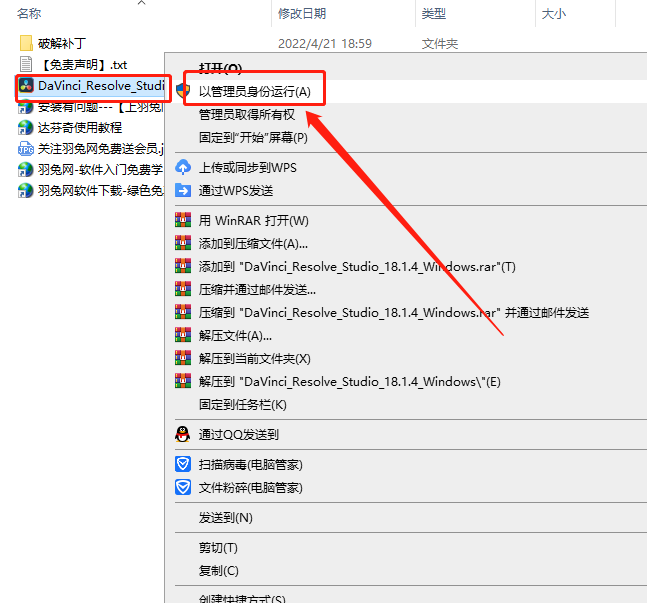Choose 通过WPS发送 menu entry
Screen dimensions: 647x603
point(236,191)
